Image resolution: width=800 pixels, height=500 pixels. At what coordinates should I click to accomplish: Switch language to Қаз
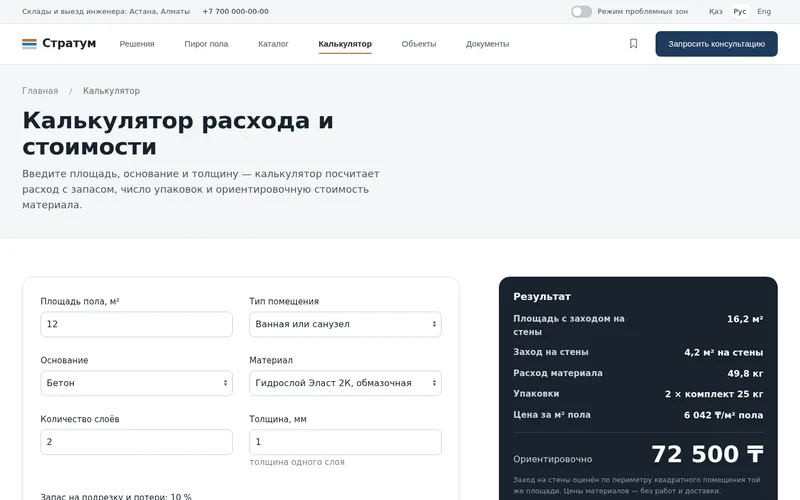tap(715, 11)
